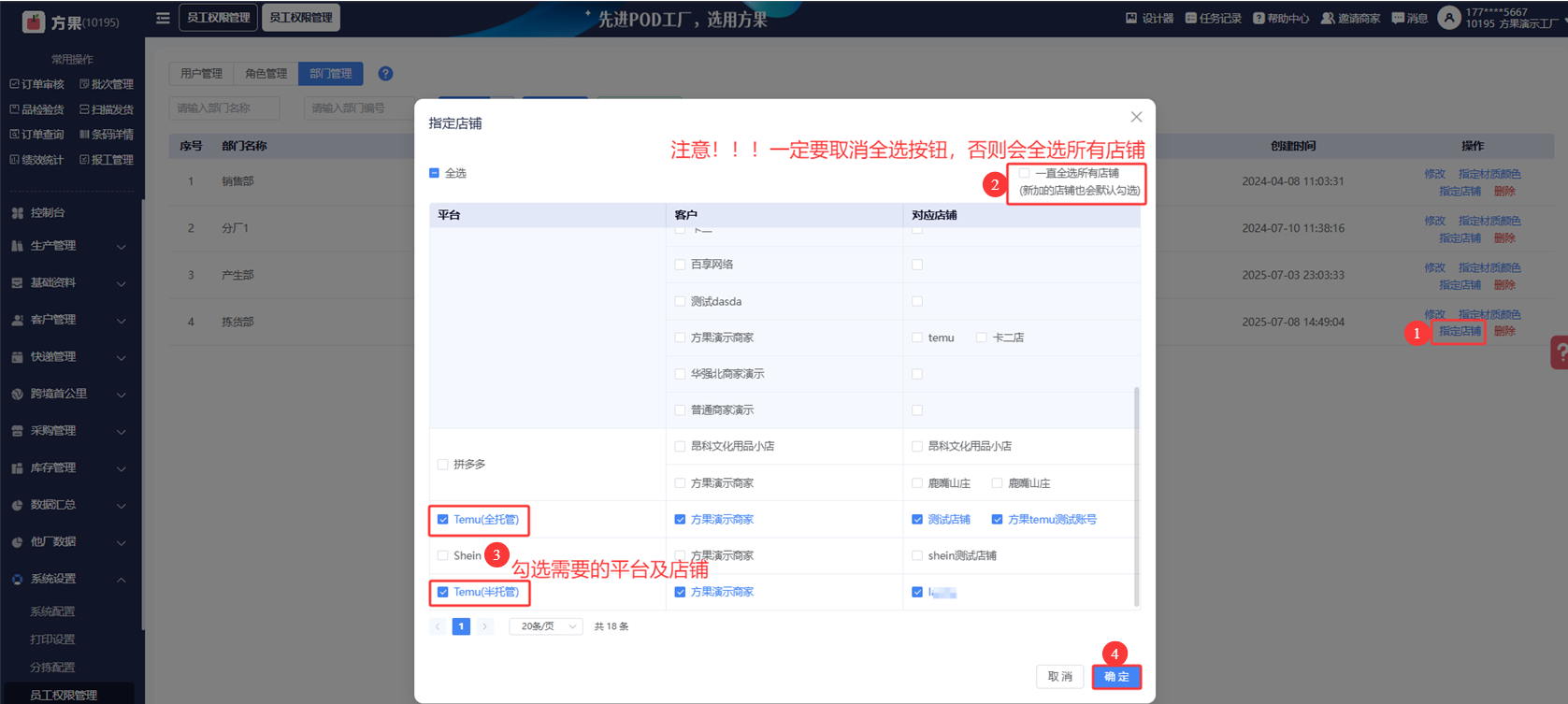This screenshot has height=704, width=1568.
Task: Focus the 请输入部门名称 input field
Action: point(224,108)
